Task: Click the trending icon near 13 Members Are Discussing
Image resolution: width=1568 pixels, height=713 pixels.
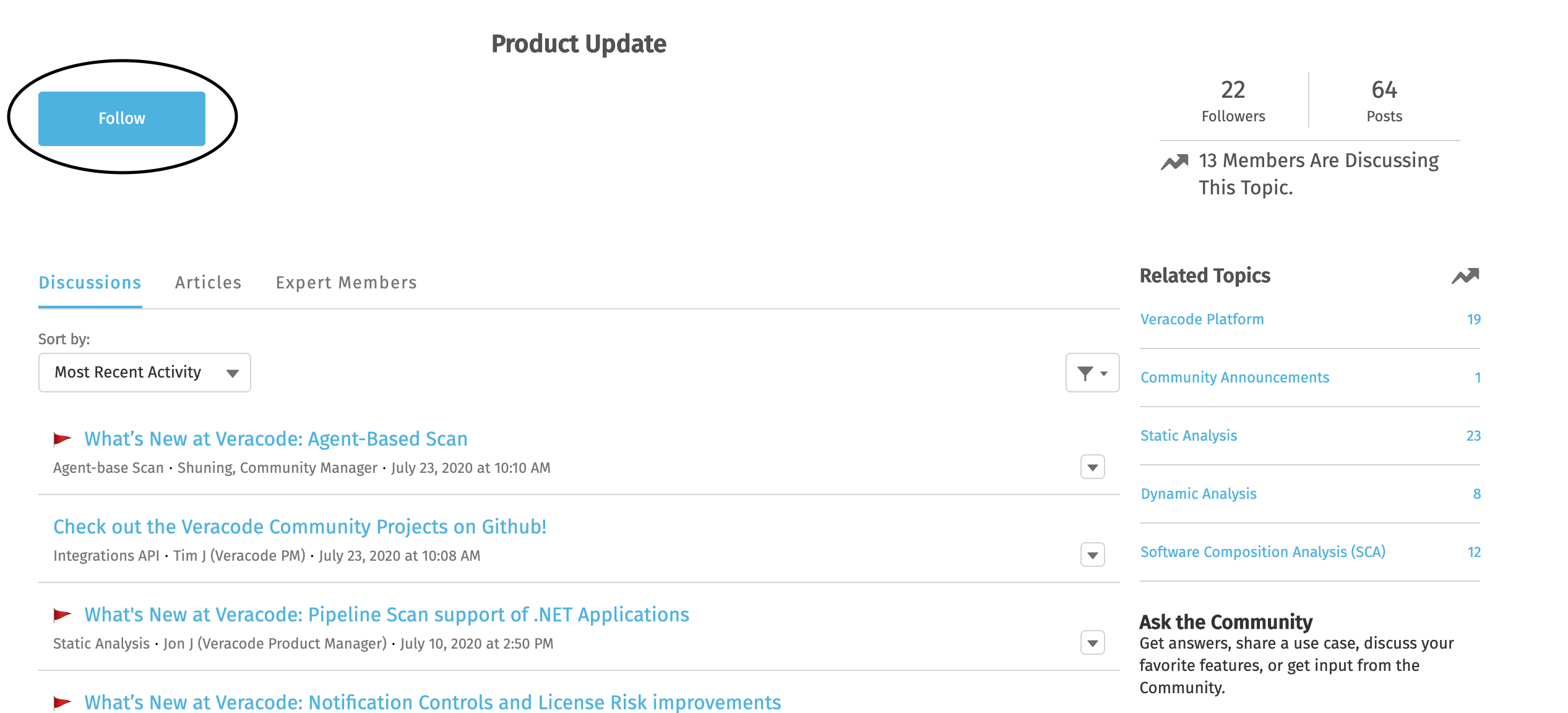Action: 1174,162
